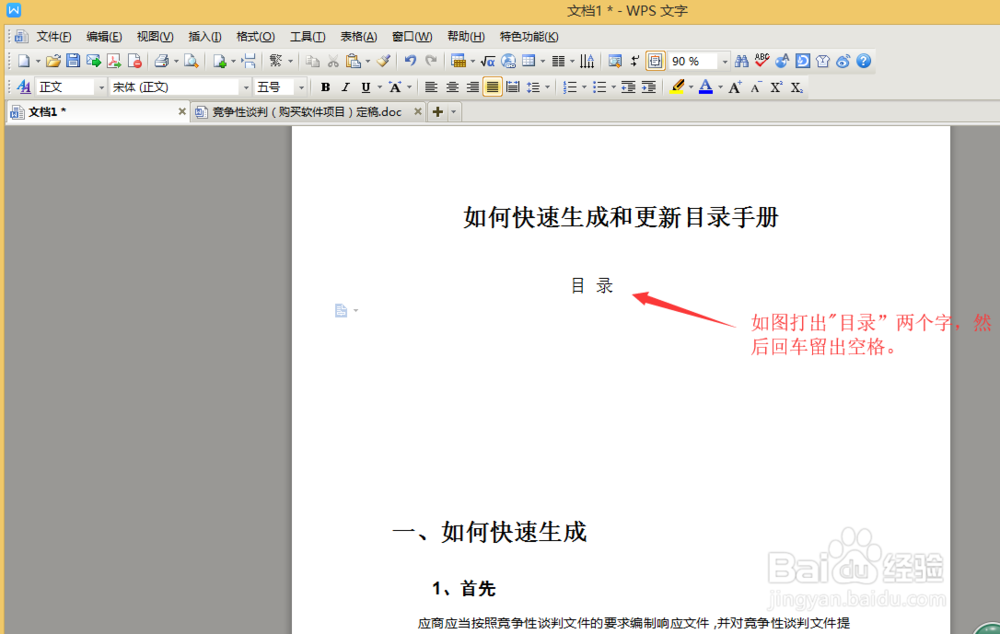Apply subscript formatting
The height and width of the screenshot is (634, 1000).
[x=797, y=87]
